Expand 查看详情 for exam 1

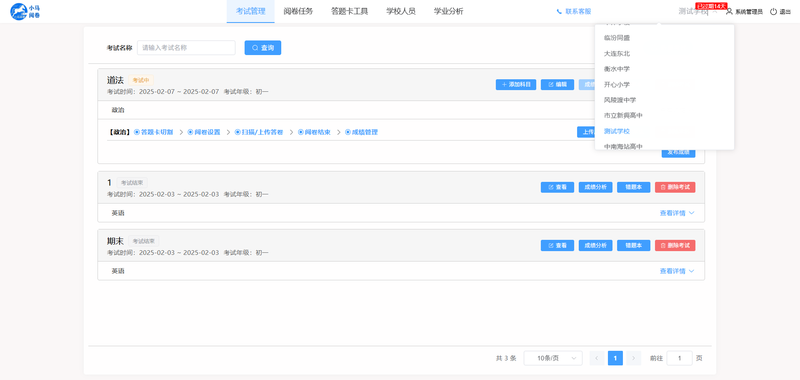pos(677,213)
